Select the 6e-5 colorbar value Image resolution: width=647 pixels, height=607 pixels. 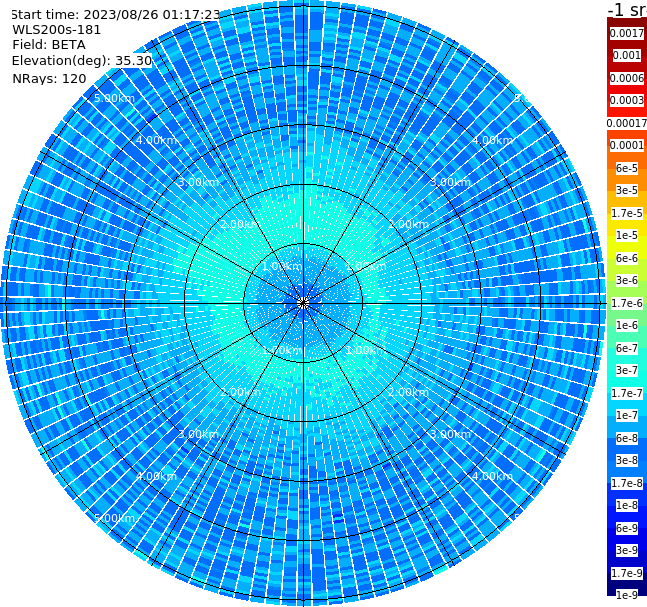pos(627,168)
